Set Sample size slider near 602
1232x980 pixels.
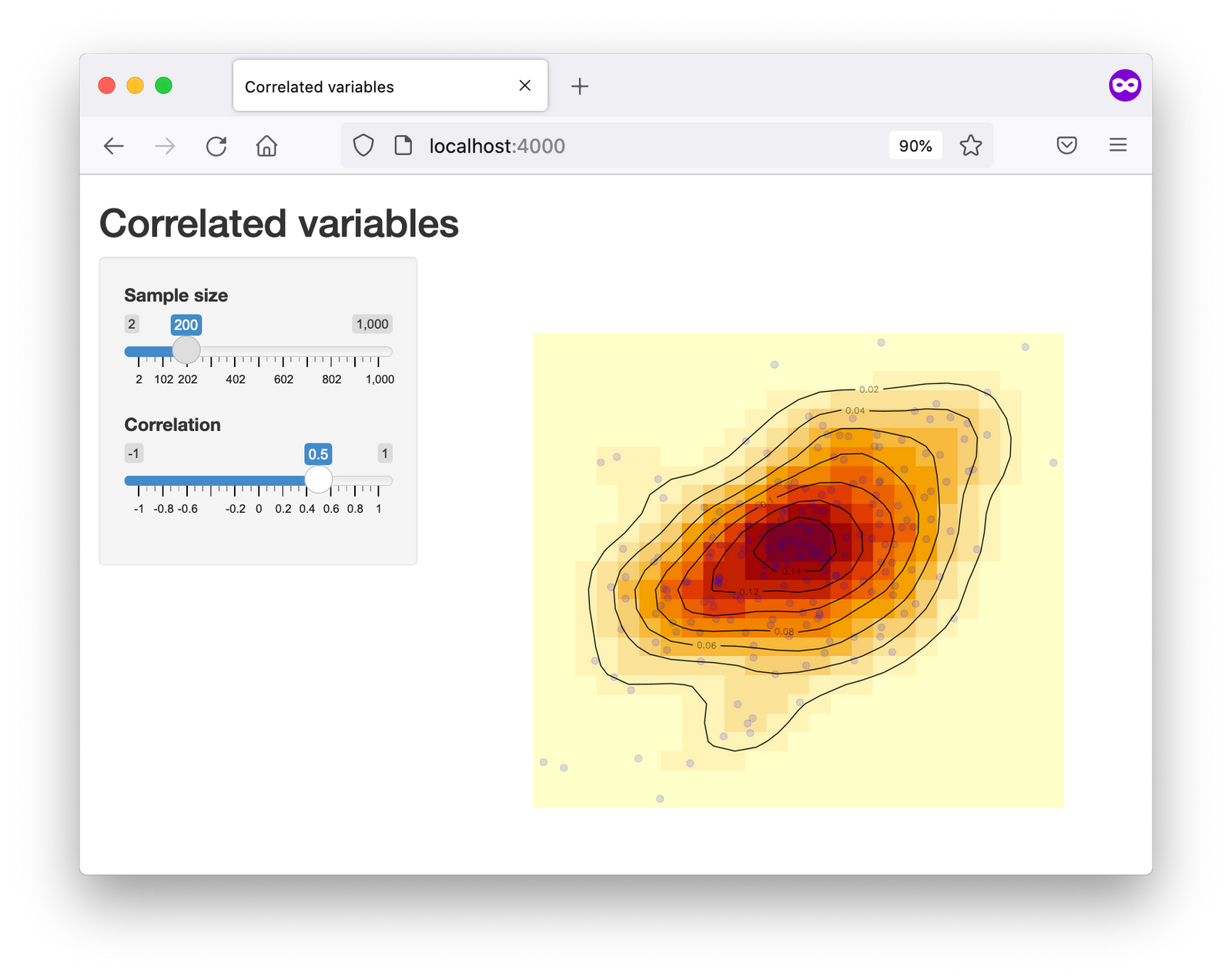(x=283, y=352)
